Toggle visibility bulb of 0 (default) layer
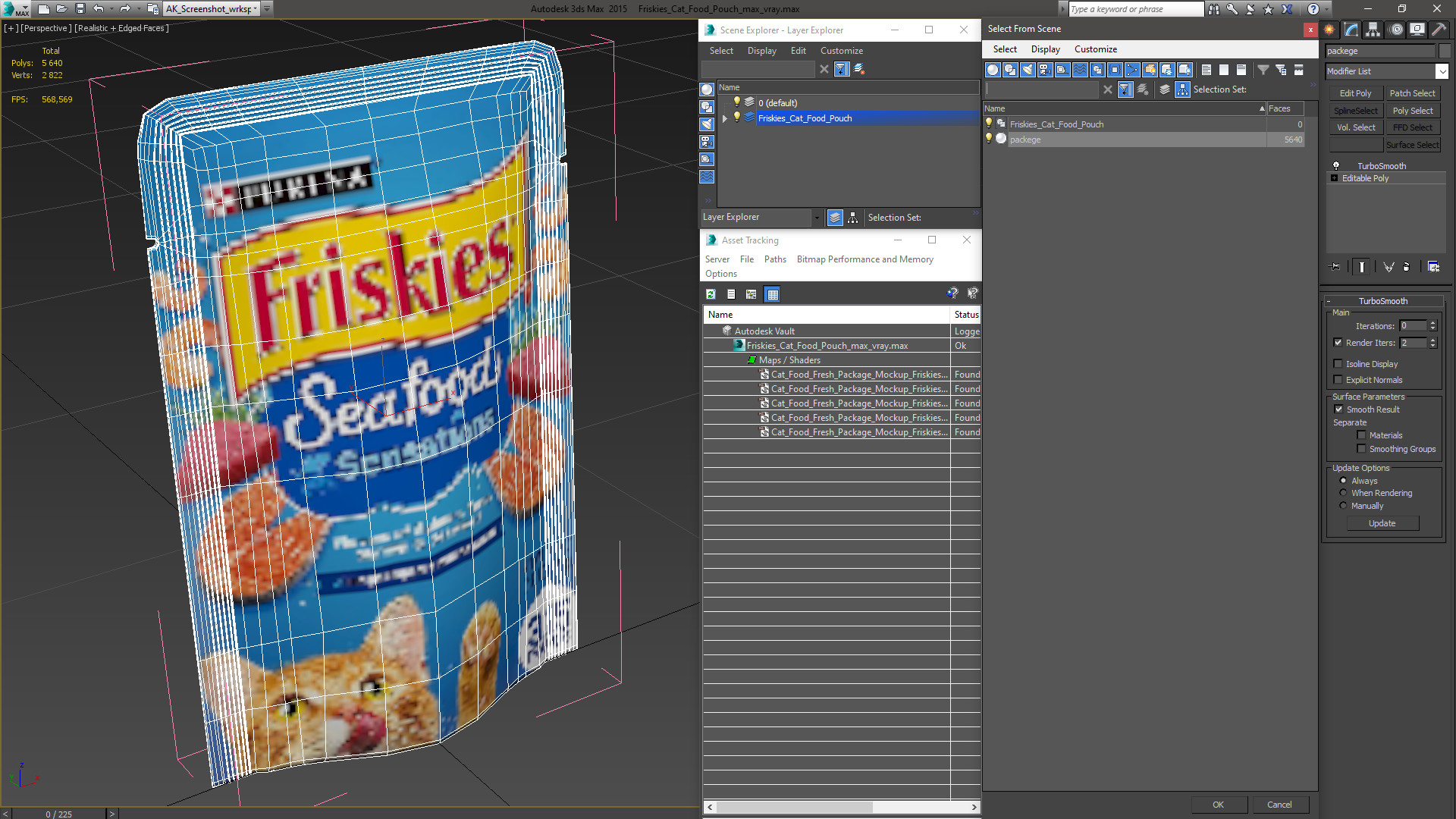 tap(736, 102)
